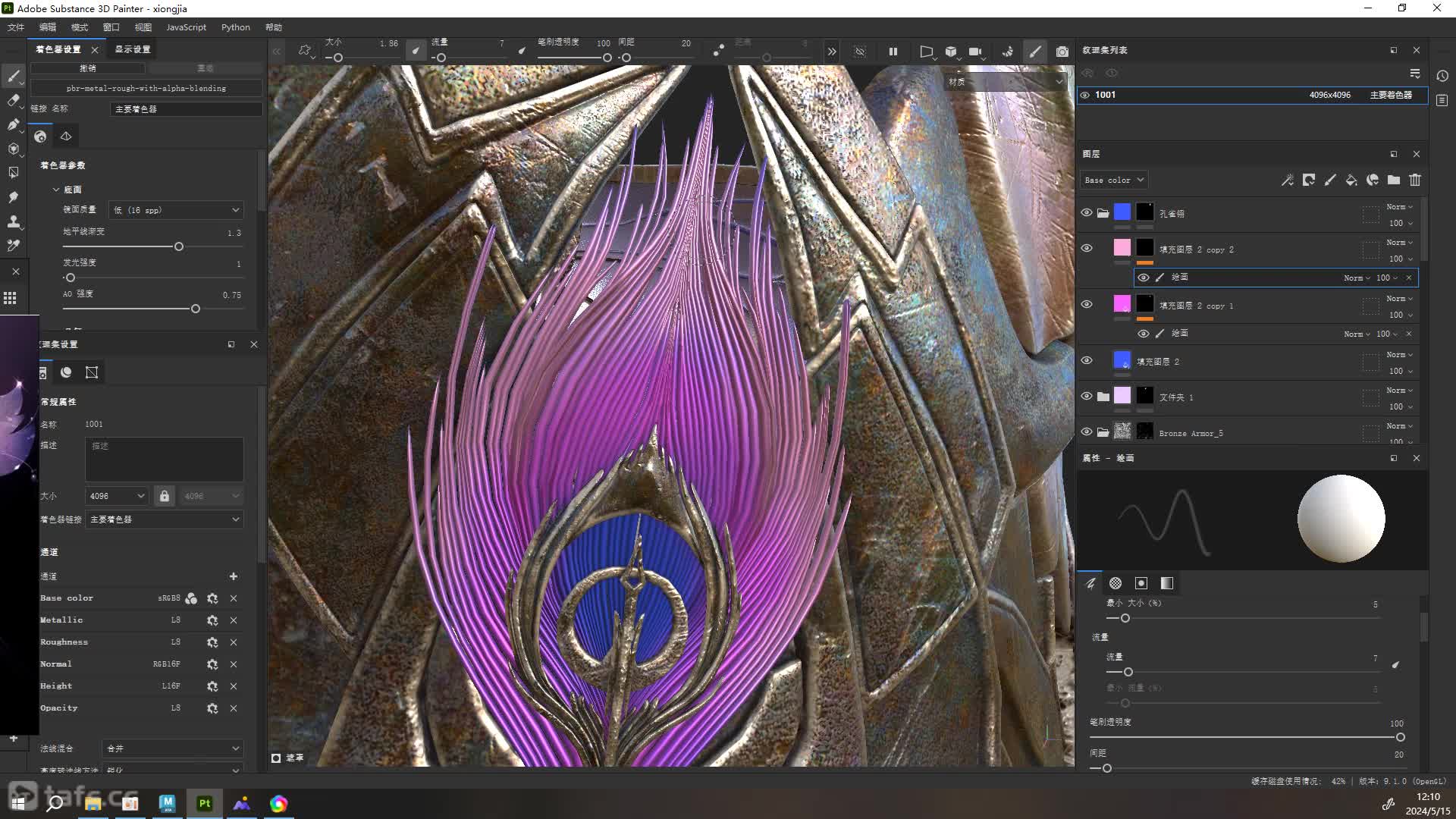Adjust the 地平线渐变 slider handle

point(179,246)
